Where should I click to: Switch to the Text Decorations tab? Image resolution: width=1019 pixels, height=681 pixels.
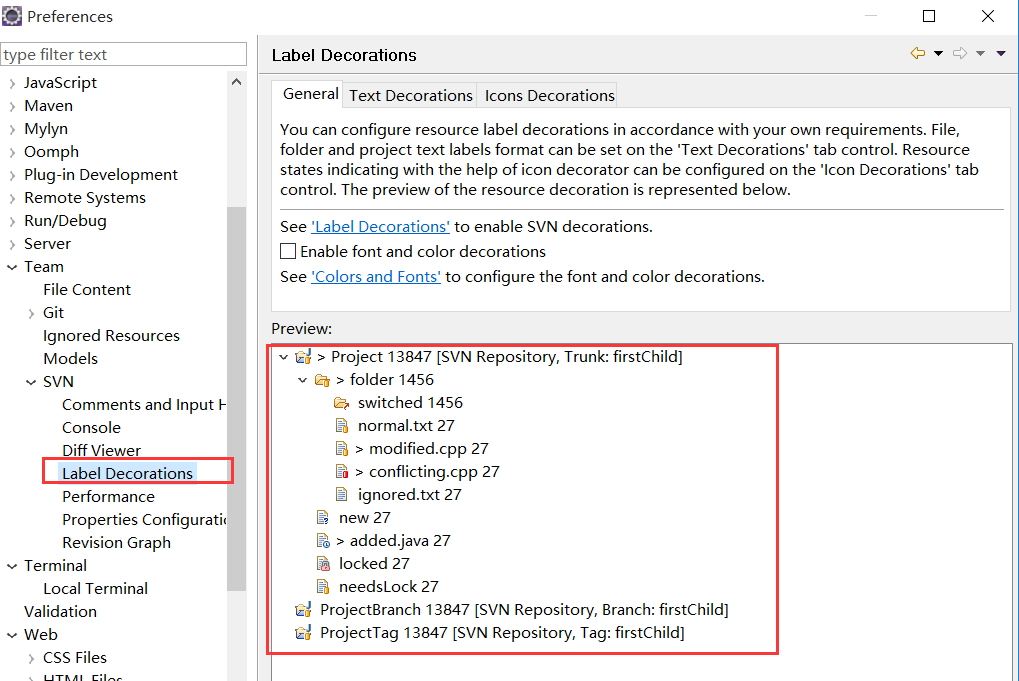(411, 96)
